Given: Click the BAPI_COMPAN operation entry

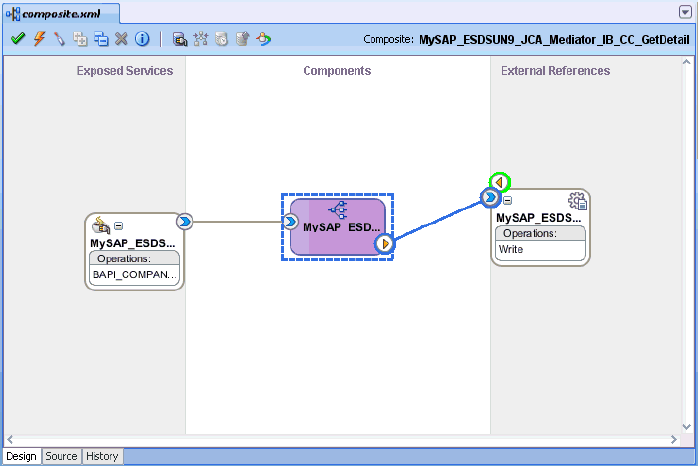Looking at the screenshot, I should point(134,275).
